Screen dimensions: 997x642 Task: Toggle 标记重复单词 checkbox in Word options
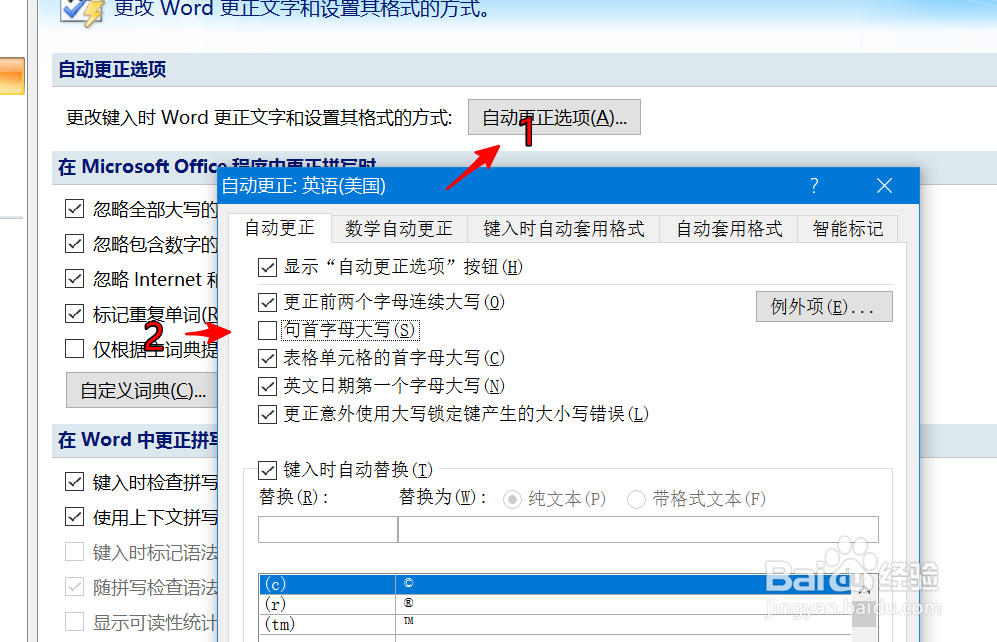[74, 313]
